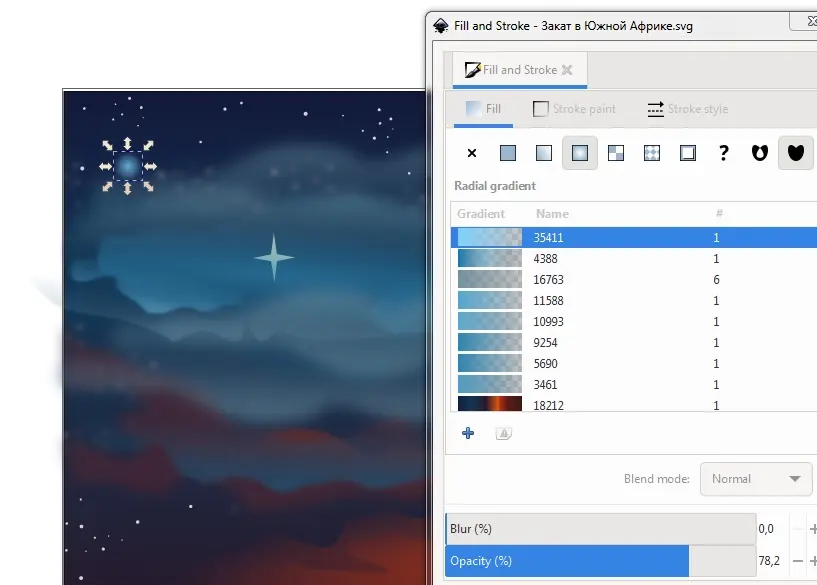The height and width of the screenshot is (585, 817).
Task: Choose the Linear gradient fill type
Action: [x=544, y=153]
